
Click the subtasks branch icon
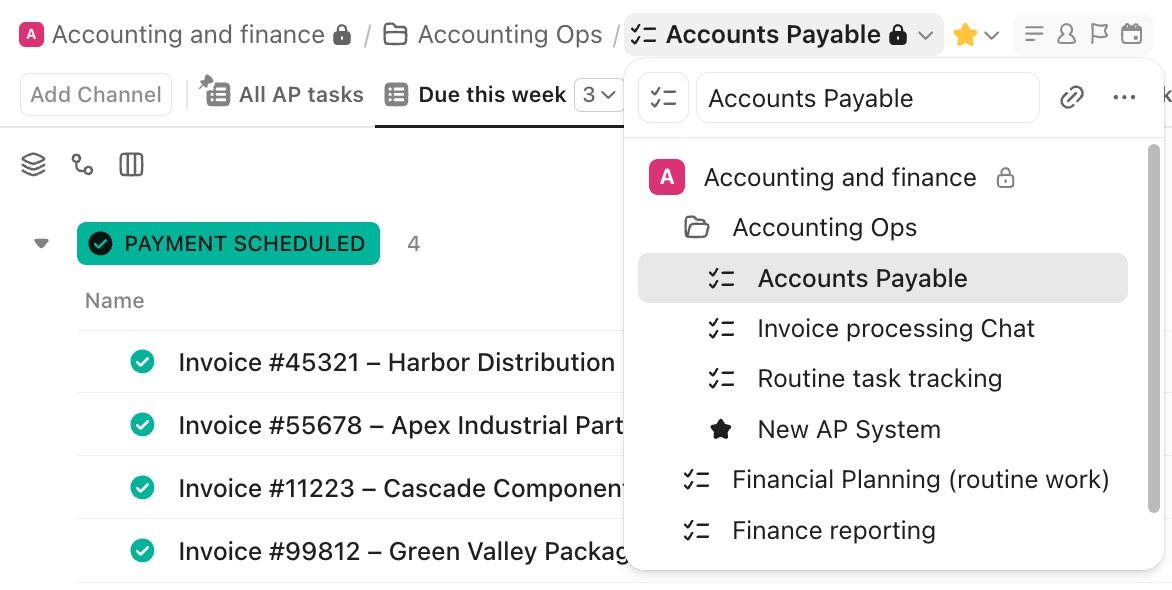point(83,165)
